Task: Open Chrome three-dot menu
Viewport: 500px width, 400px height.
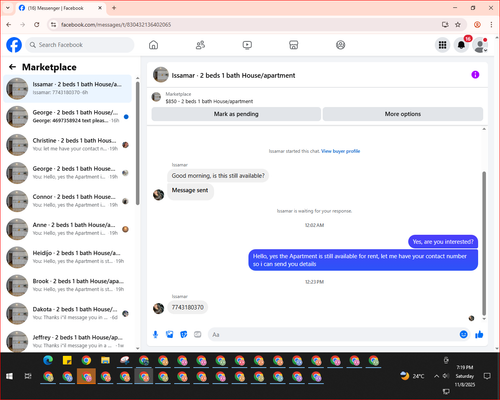Action: click(x=491, y=25)
